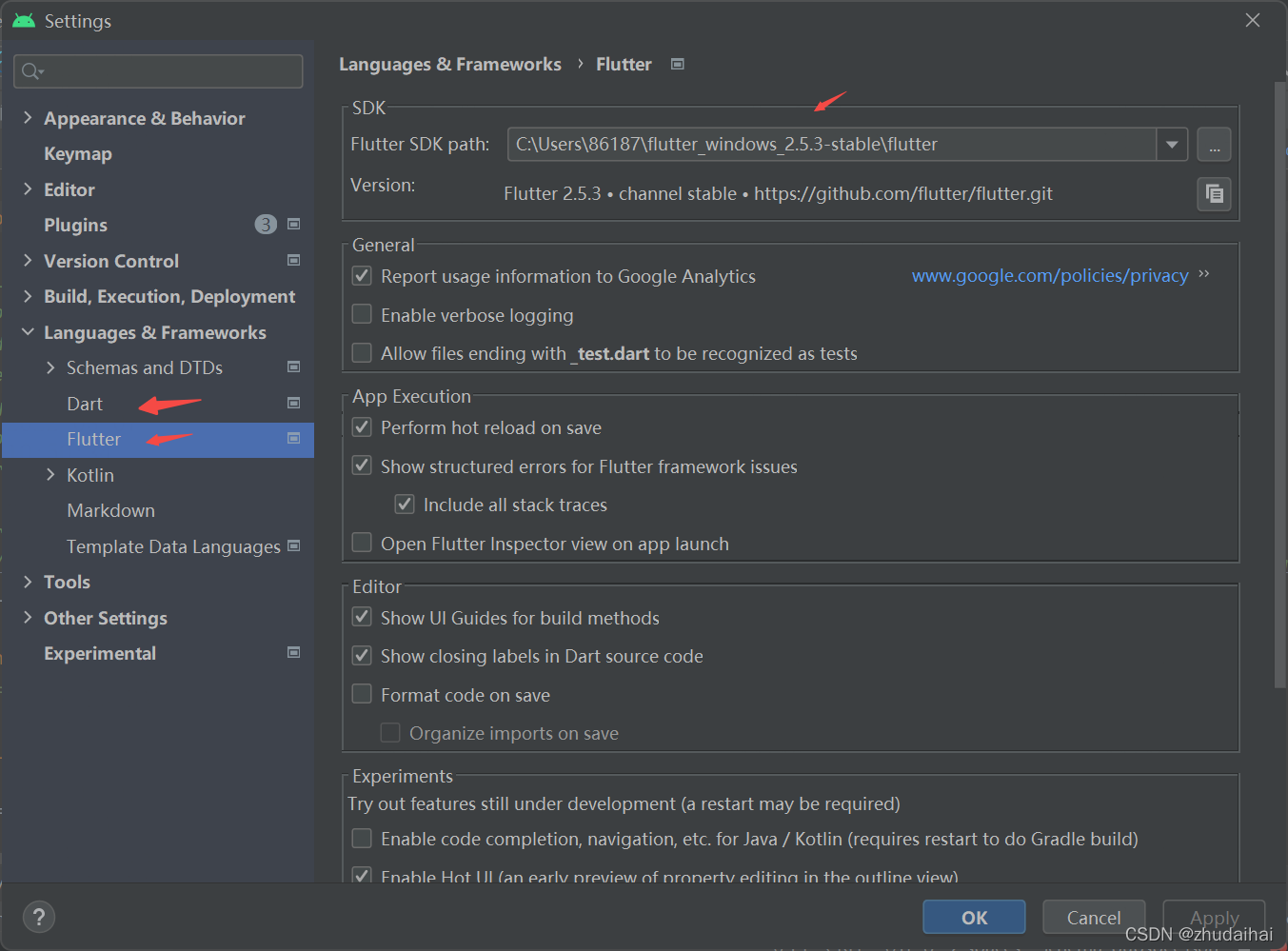Open Template Data Languages settings
The image size is (1288, 951).
click(173, 546)
